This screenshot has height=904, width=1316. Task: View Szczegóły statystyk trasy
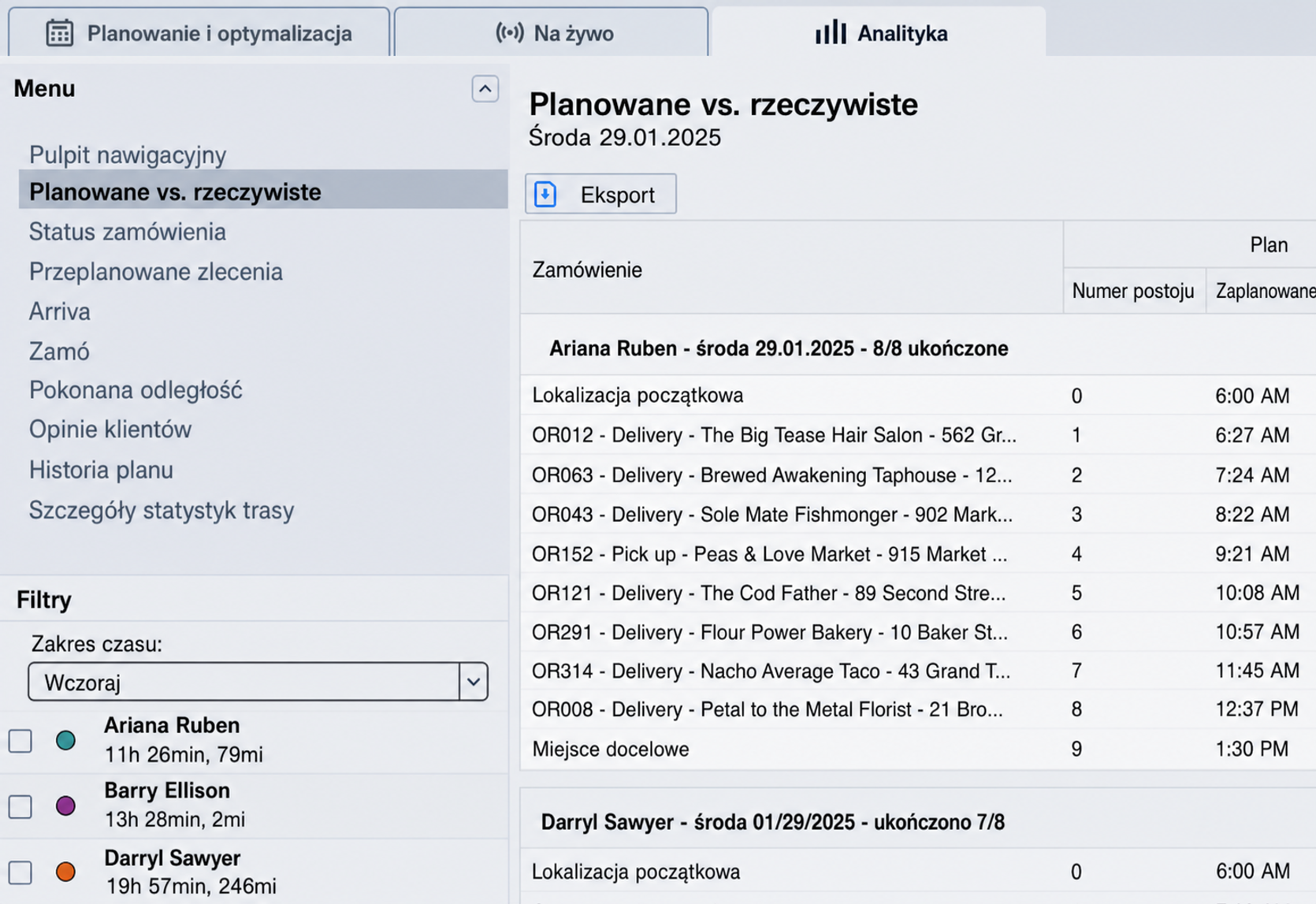tap(162, 510)
